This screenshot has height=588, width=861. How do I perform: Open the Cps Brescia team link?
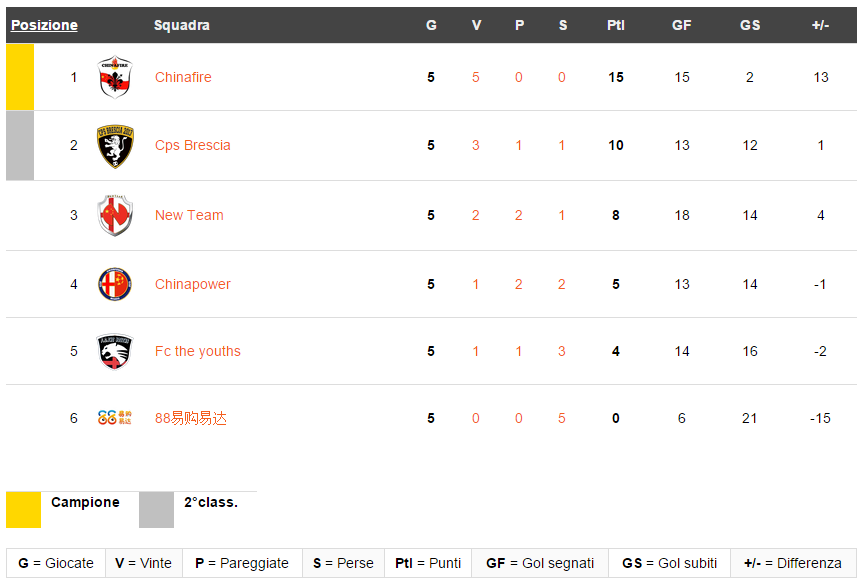click(192, 145)
